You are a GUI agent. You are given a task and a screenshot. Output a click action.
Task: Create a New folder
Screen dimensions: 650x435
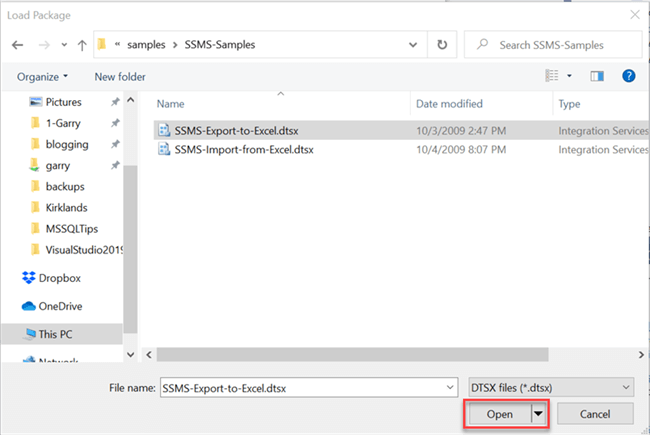(x=120, y=77)
